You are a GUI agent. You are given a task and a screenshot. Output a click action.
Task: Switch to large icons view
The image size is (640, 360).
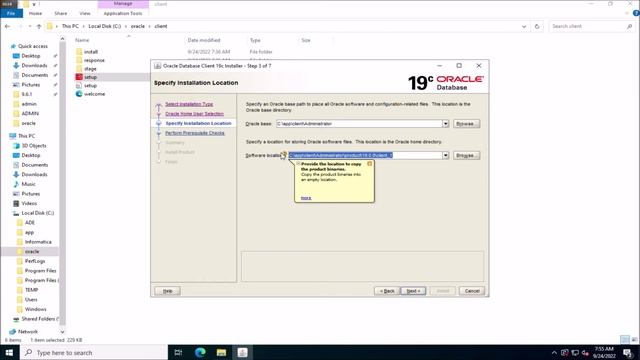(634, 340)
